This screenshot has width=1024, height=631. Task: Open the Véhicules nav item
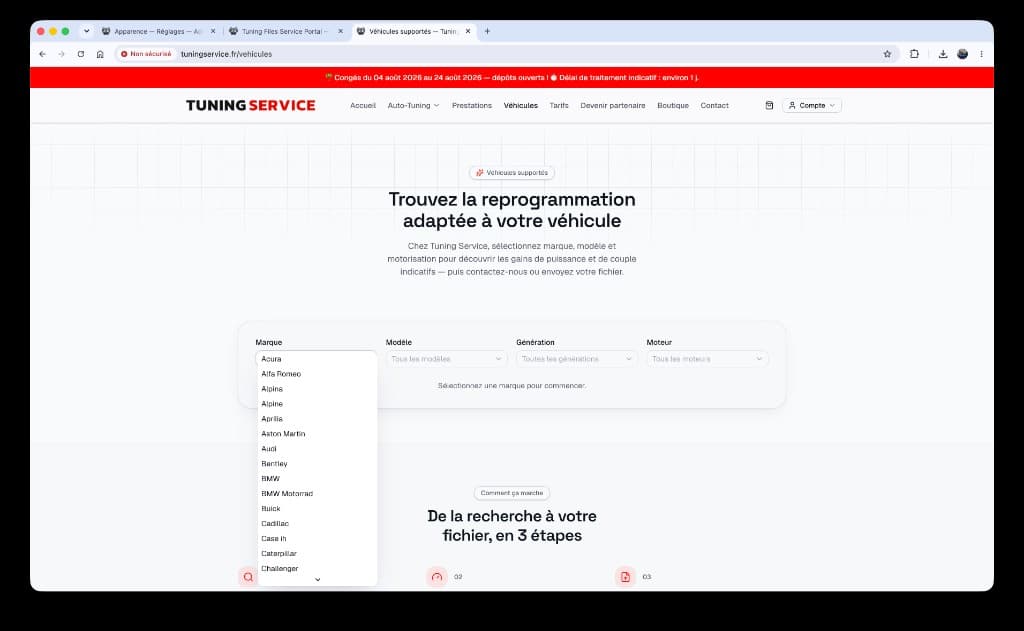click(x=520, y=105)
